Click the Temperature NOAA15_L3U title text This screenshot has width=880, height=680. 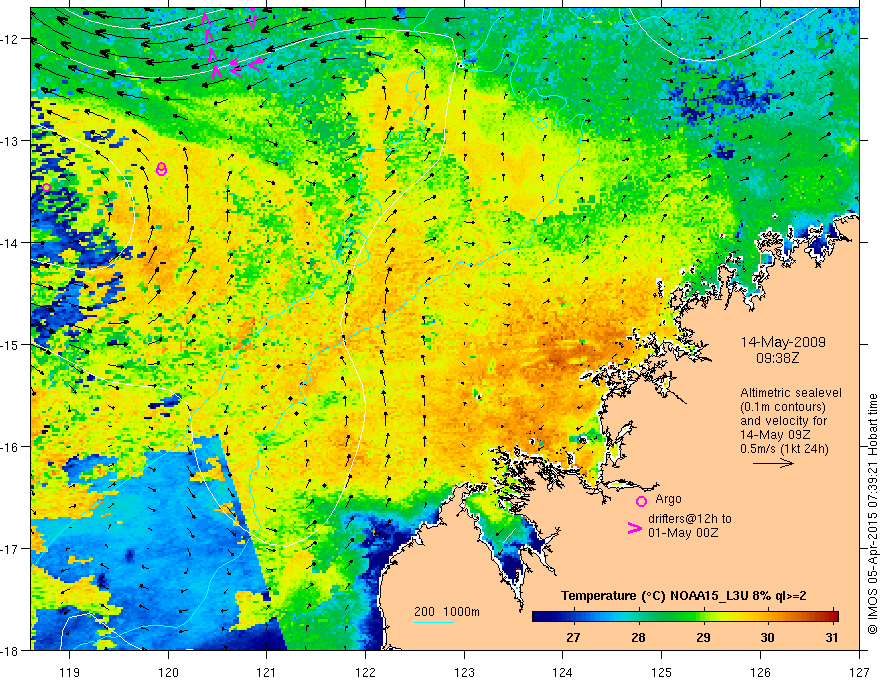tap(684, 596)
